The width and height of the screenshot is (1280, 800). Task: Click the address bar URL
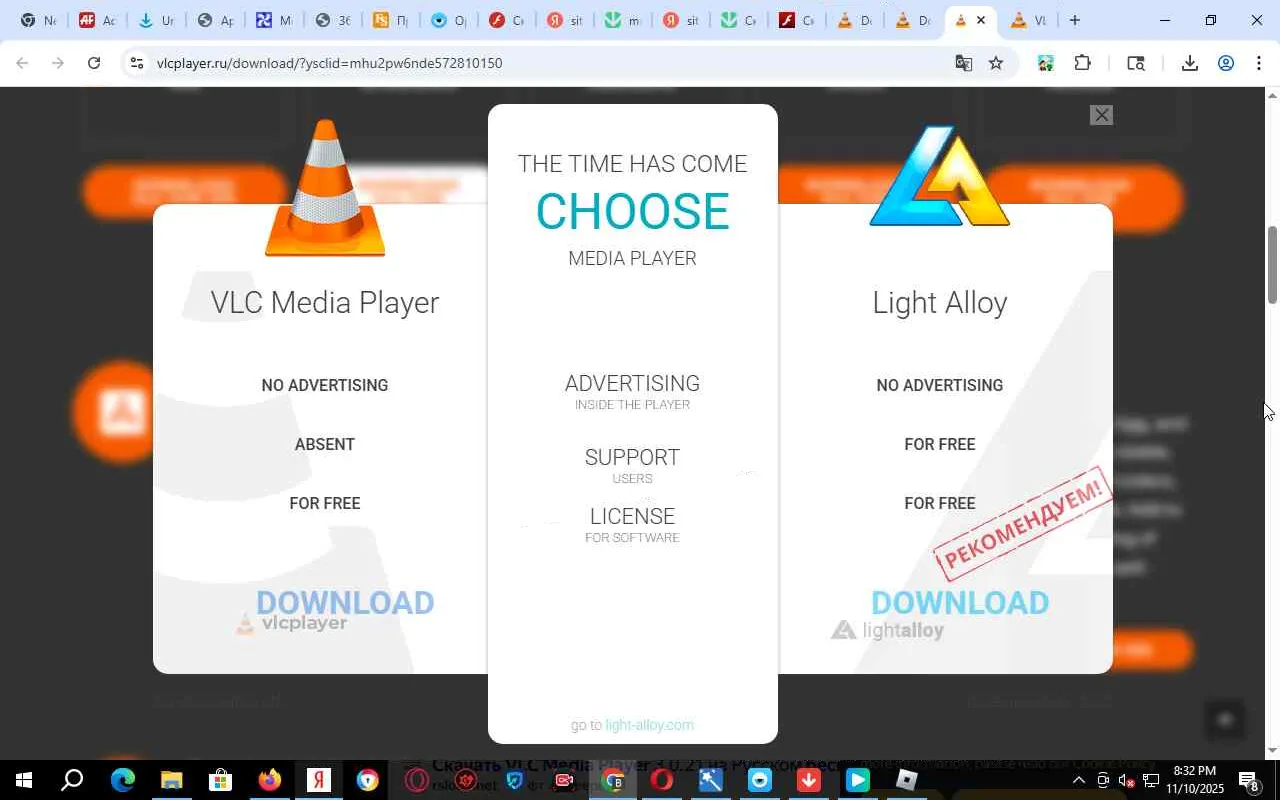point(329,63)
